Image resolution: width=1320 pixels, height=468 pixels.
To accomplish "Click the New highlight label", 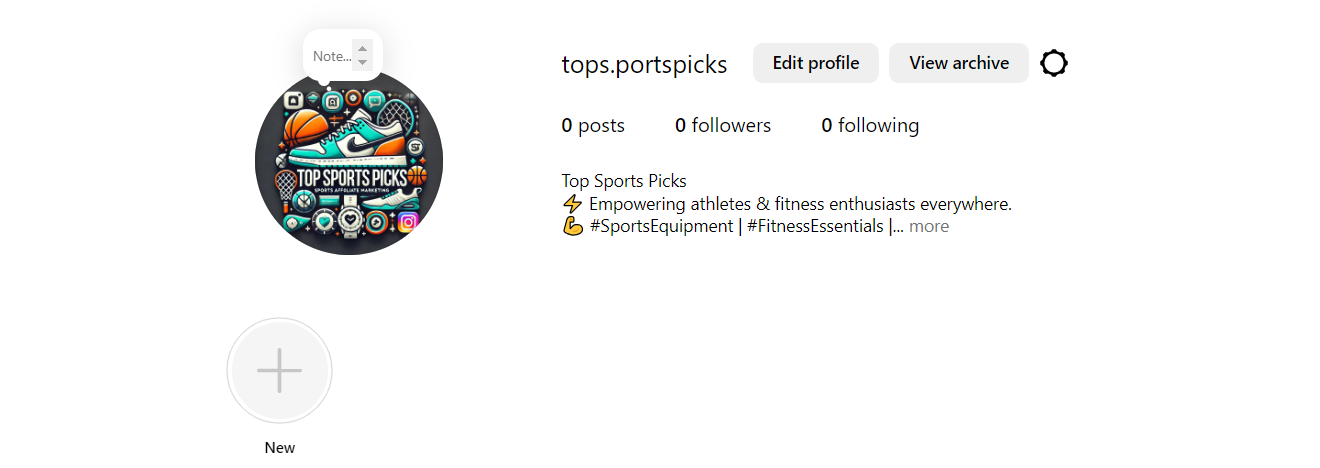I will tap(280, 448).
